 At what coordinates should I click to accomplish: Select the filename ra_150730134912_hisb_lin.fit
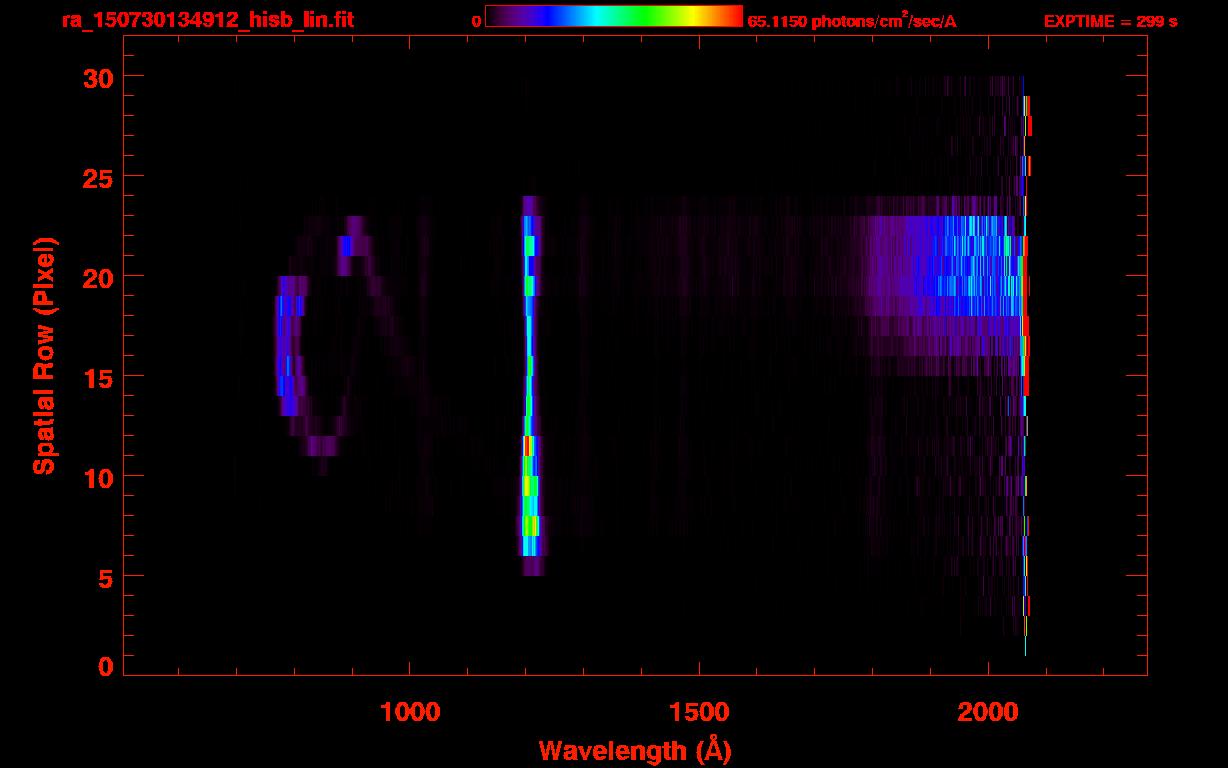207,20
